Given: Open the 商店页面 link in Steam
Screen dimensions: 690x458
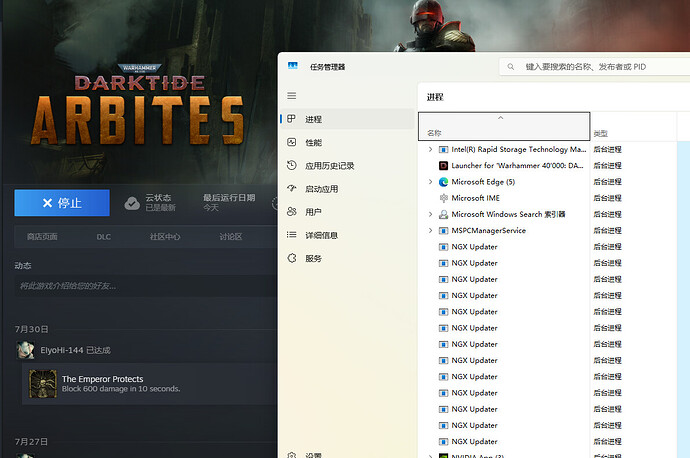Looking at the screenshot, I should (x=42, y=237).
